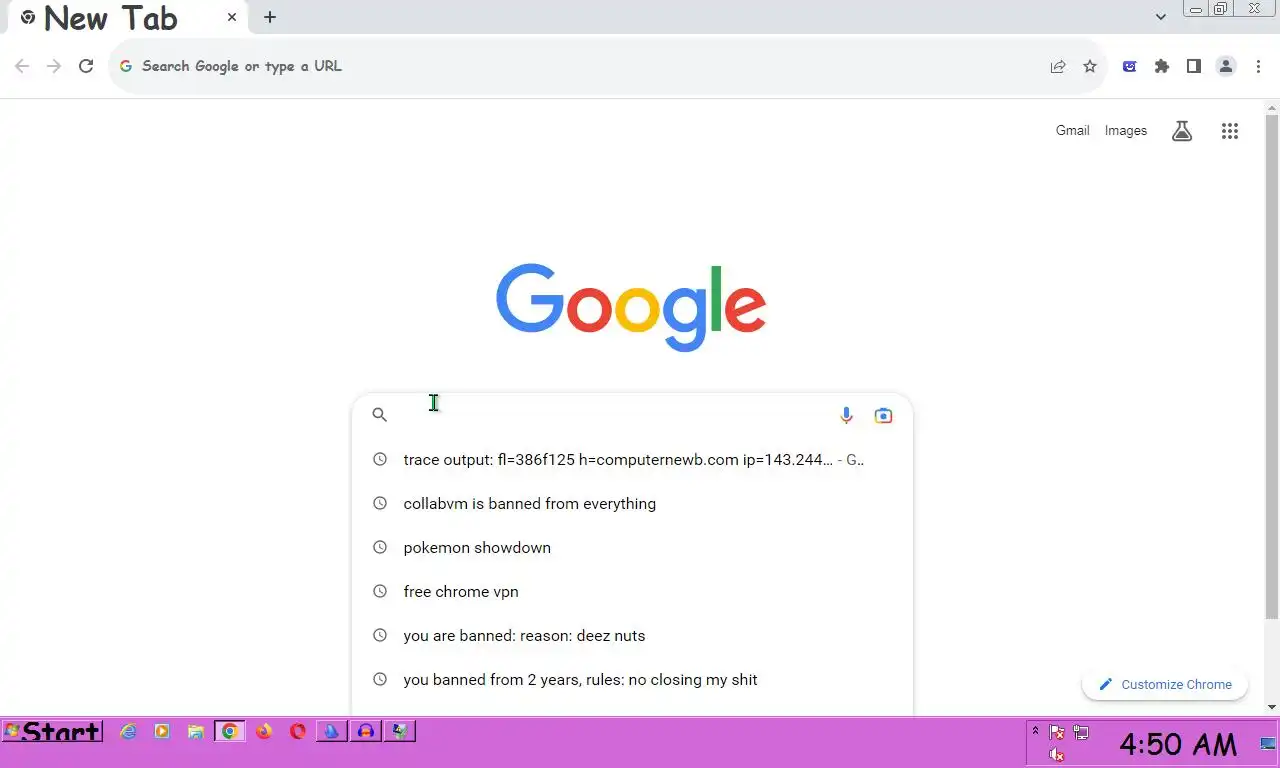
Task: Click the page vertical scrollbar
Action: 1272,368
